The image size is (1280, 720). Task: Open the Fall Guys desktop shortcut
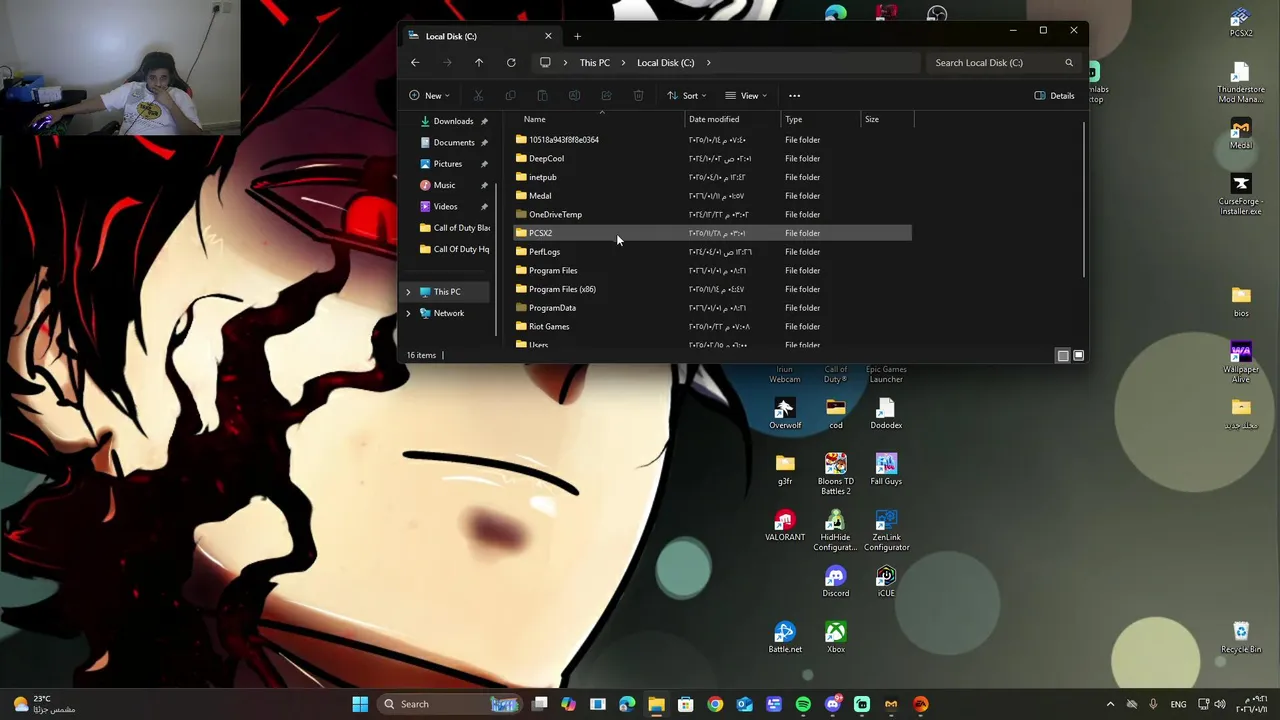pos(886,470)
